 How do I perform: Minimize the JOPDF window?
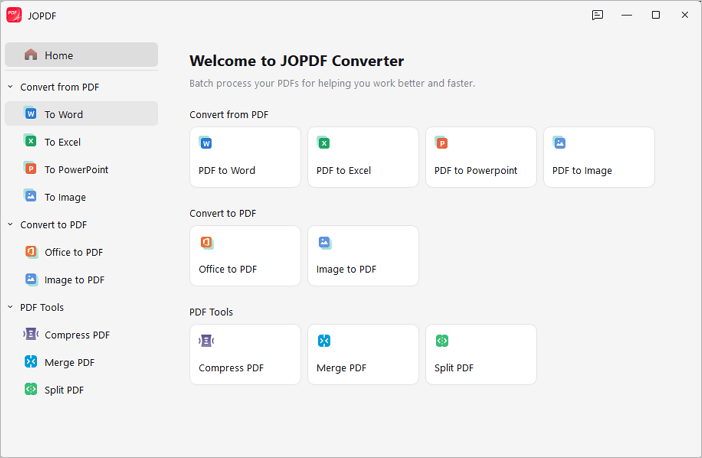627,15
